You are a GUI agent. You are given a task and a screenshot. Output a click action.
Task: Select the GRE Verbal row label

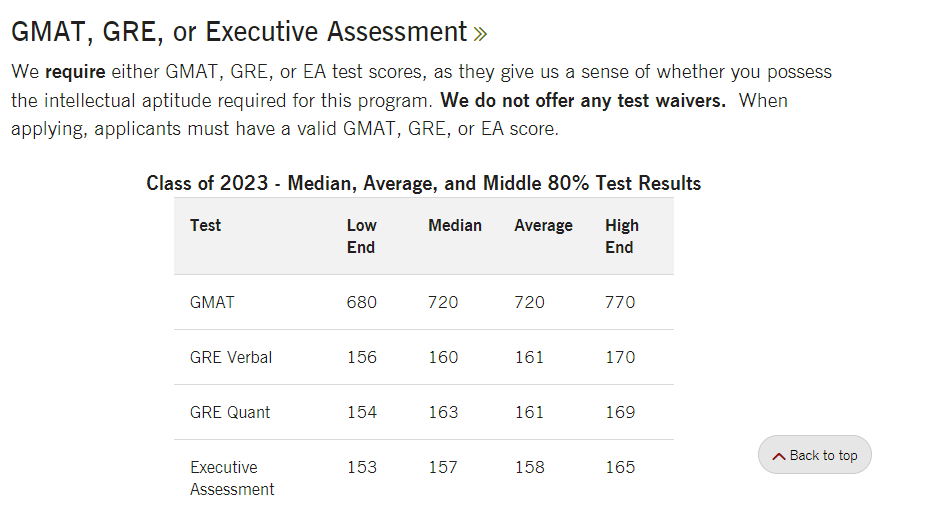click(x=230, y=357)
